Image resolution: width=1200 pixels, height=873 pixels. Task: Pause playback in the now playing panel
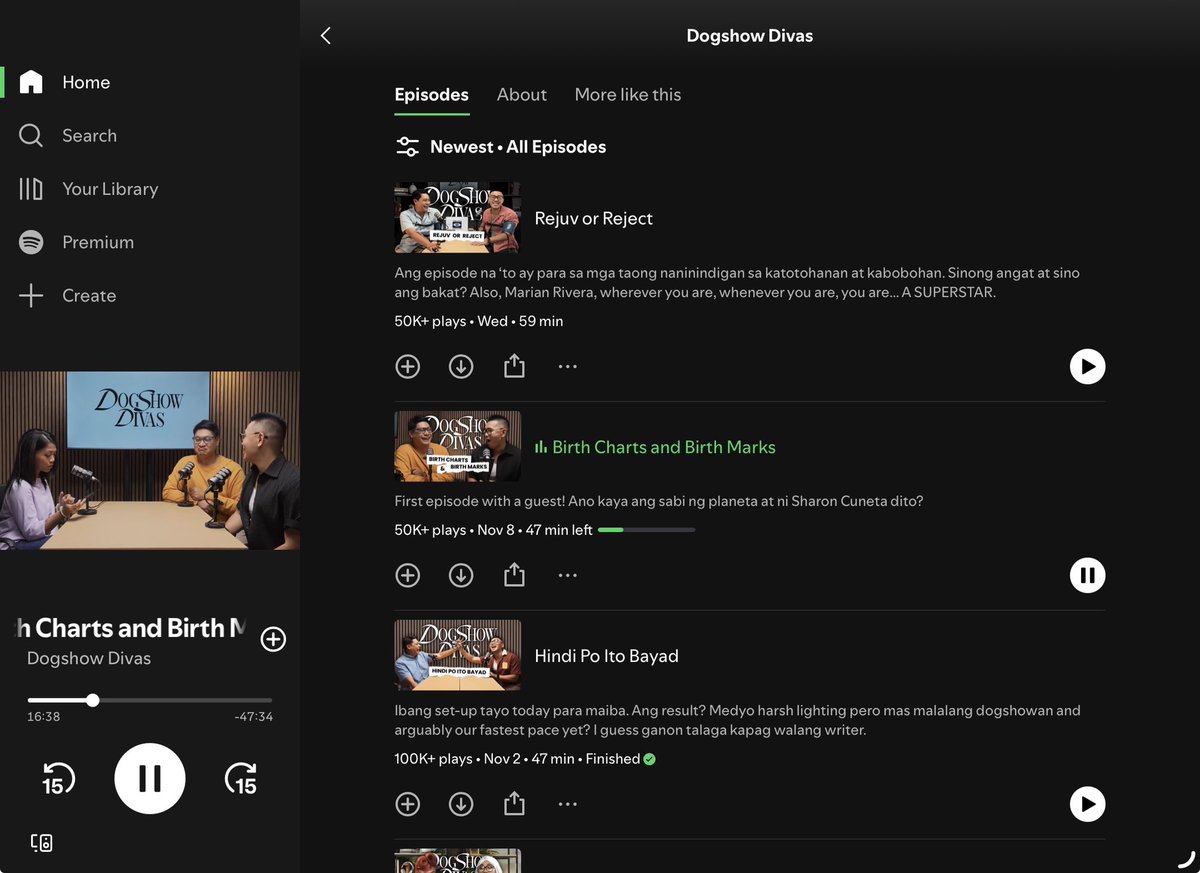(x=150, y=779)
